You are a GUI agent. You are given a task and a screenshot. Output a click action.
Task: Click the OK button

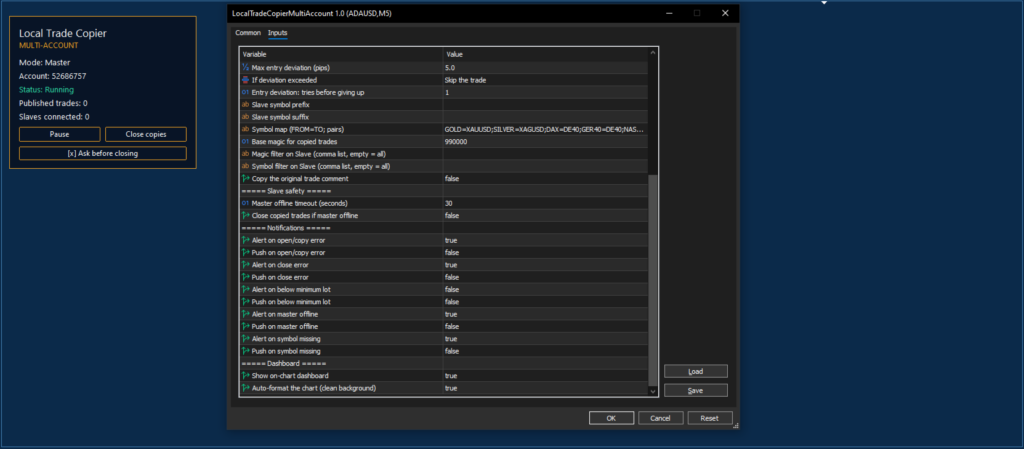click(x=611, y=418)
